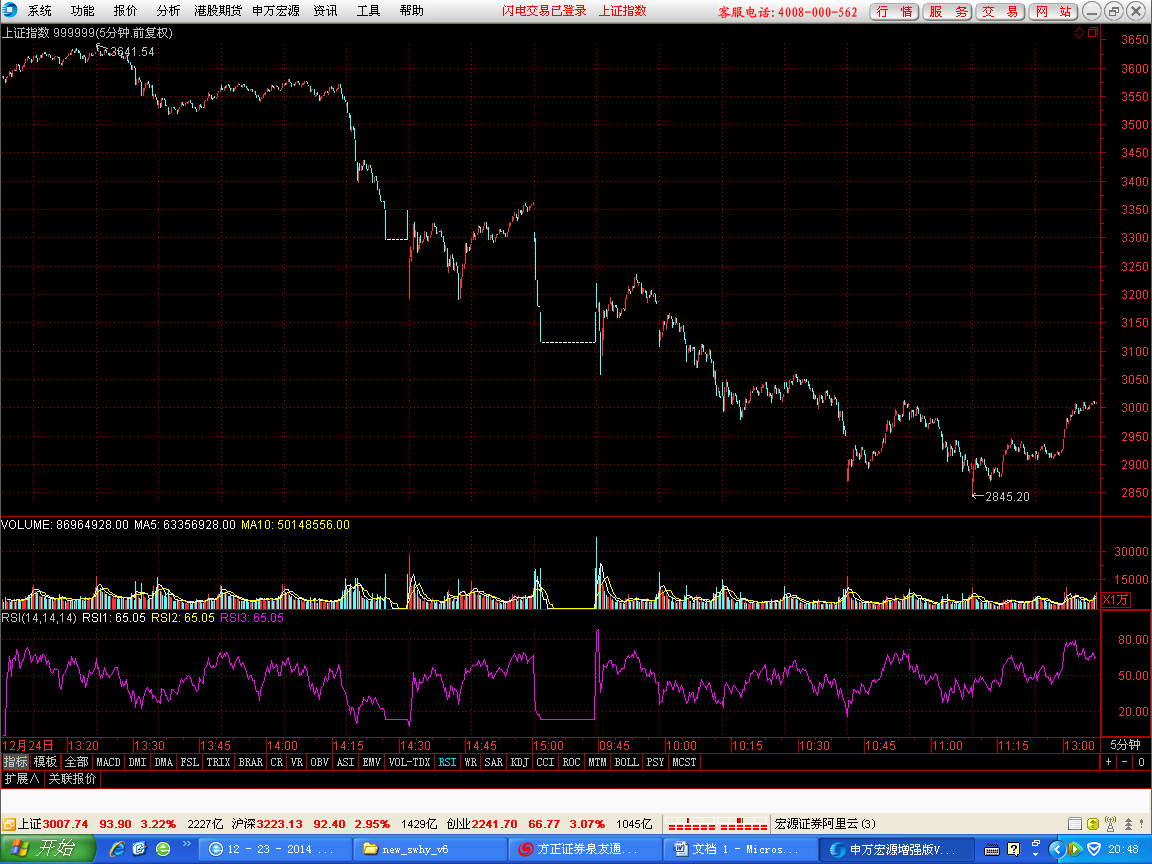Switch indicator to DMI
1152x864 pixels.
(x=137, y=763)
